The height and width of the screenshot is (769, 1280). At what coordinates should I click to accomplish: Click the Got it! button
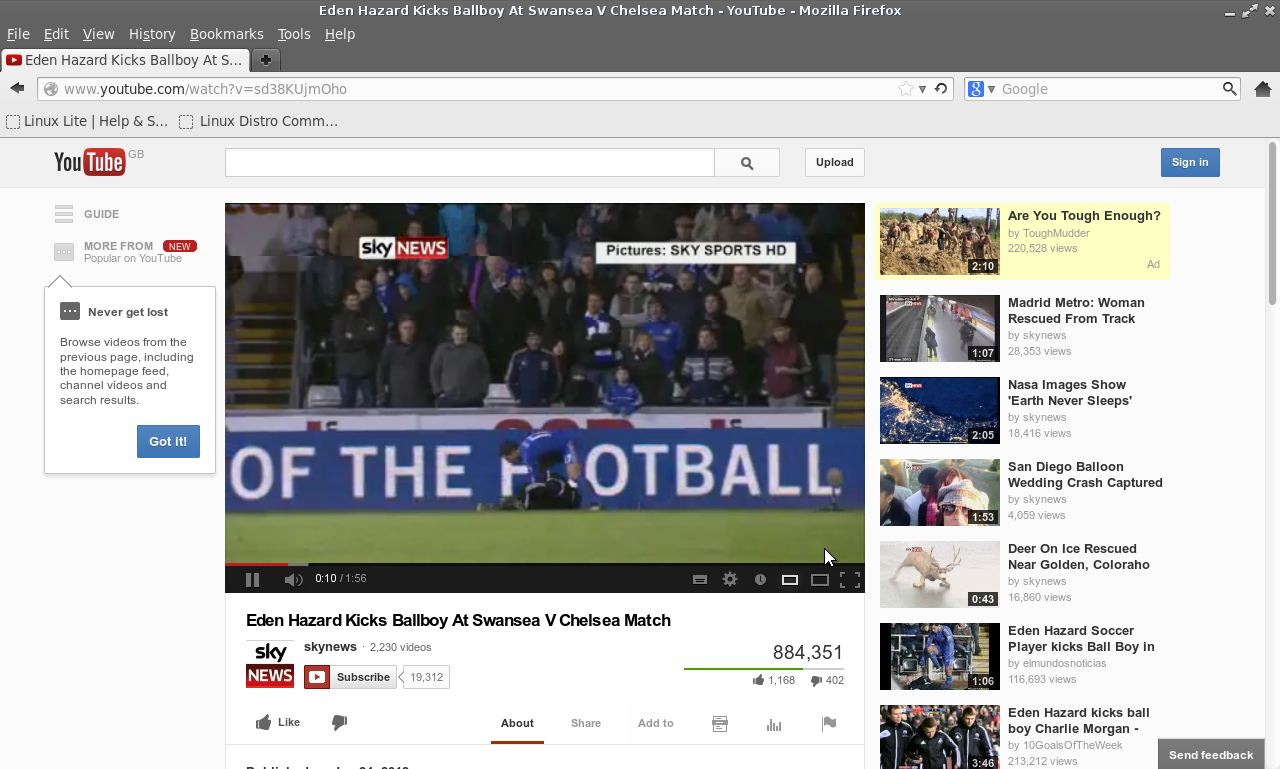[168, 441]
